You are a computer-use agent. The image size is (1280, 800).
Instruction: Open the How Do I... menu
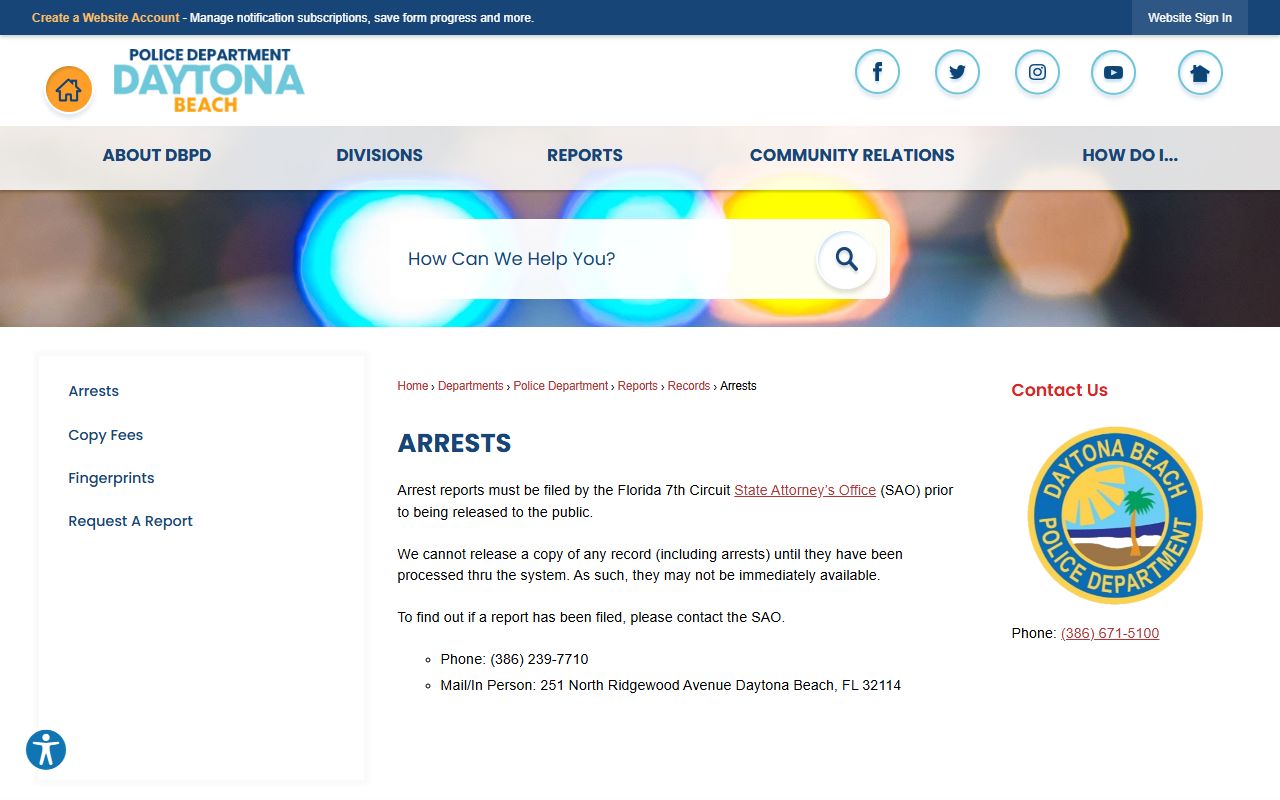[1130, 155]
